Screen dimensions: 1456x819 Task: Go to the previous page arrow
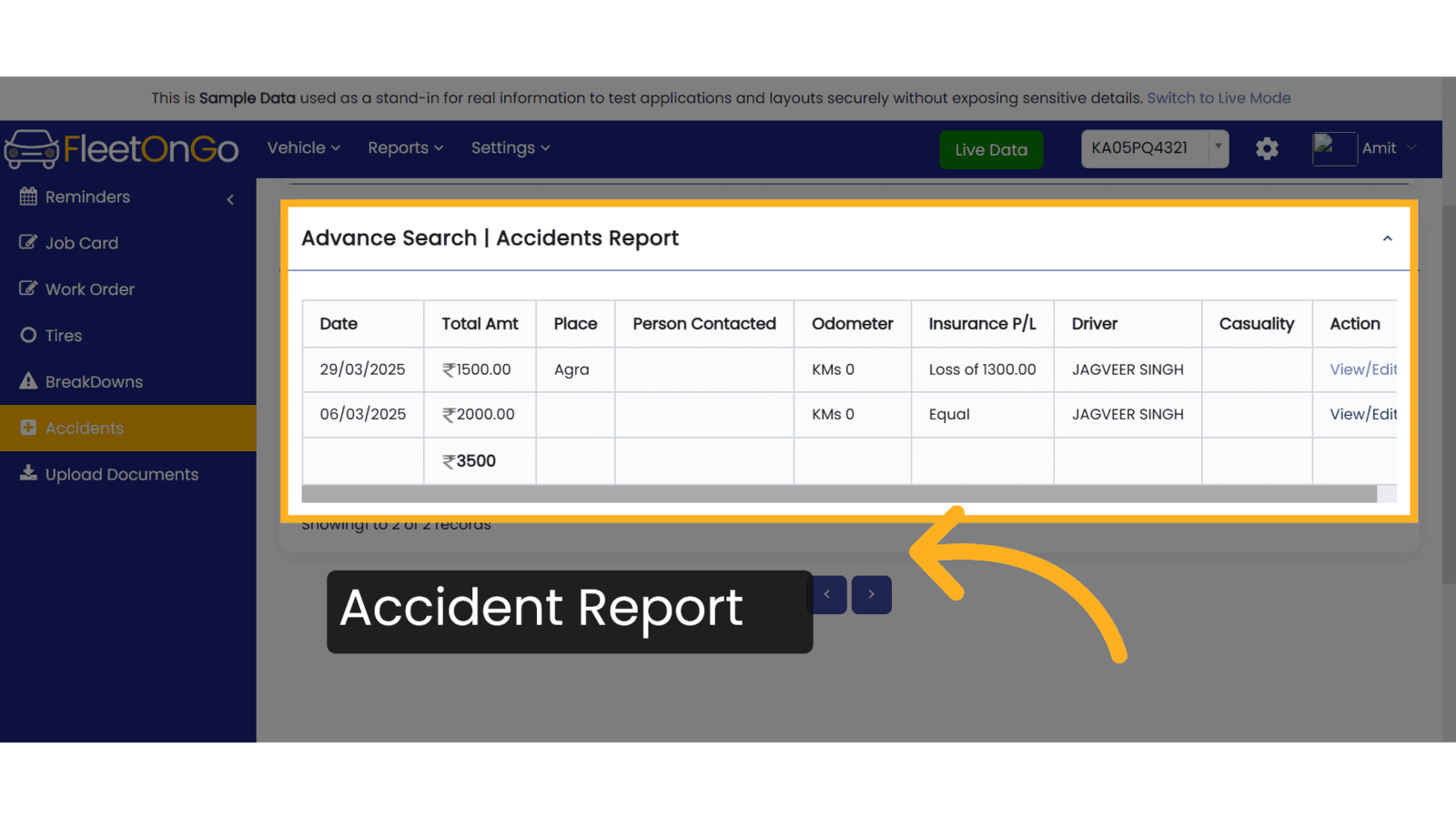pyautogui.click(x=827, y=594)
